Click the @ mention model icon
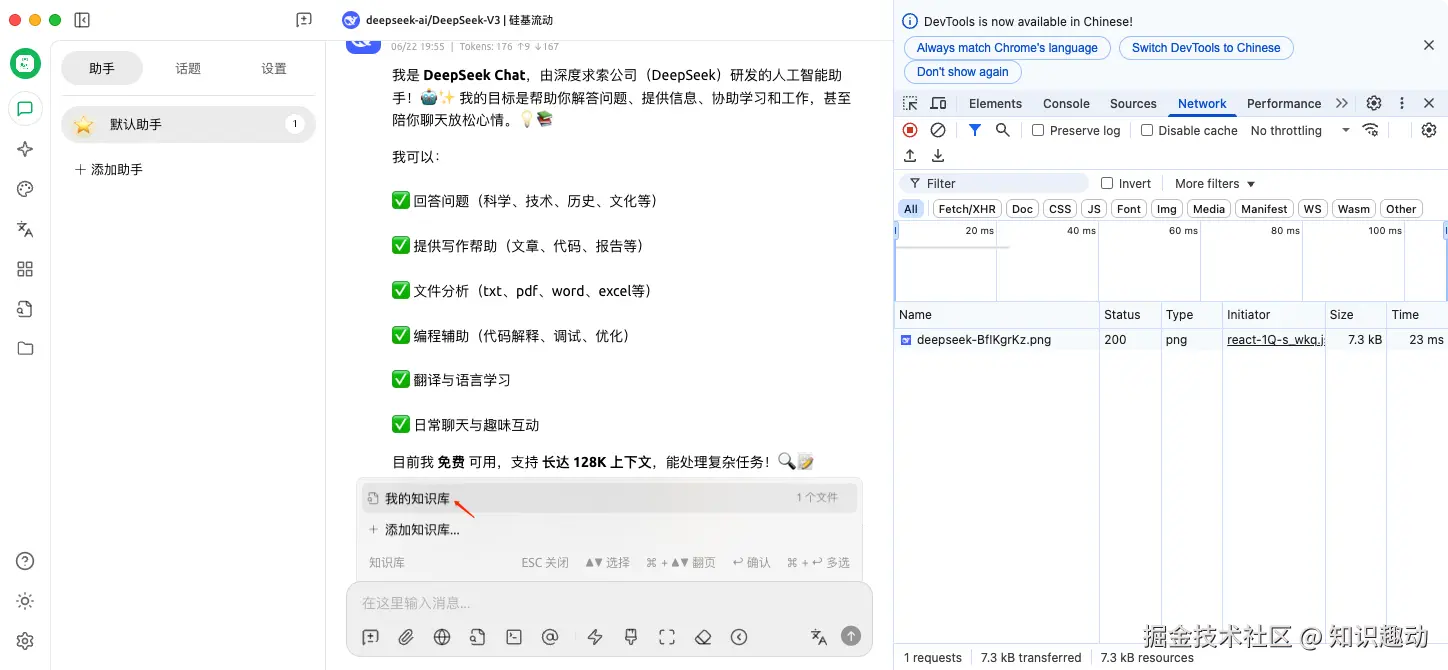 pyautogui.click(x=549, y=637)
